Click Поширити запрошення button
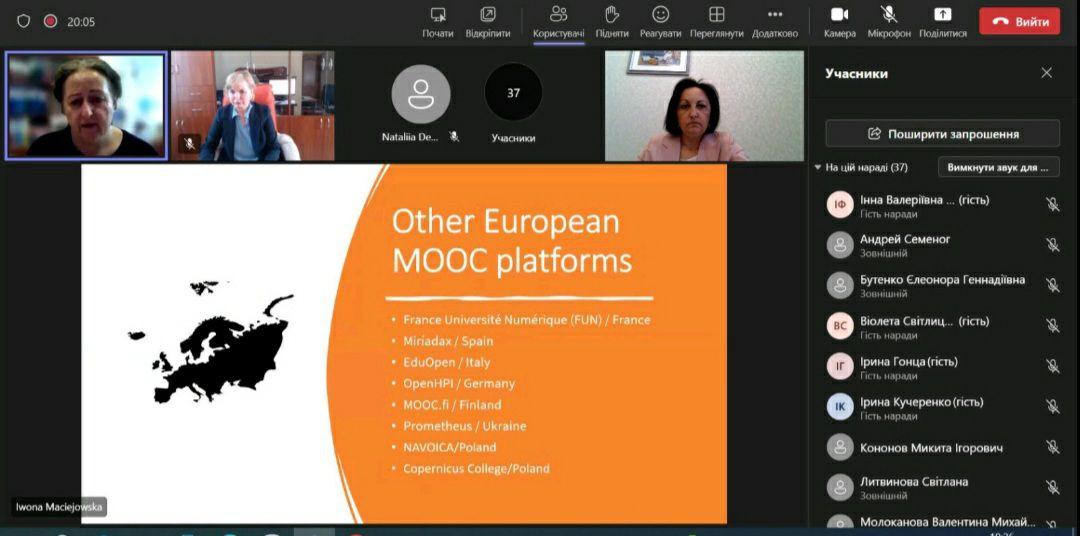Screen dimensions: 1080x536 pos(942,134)
